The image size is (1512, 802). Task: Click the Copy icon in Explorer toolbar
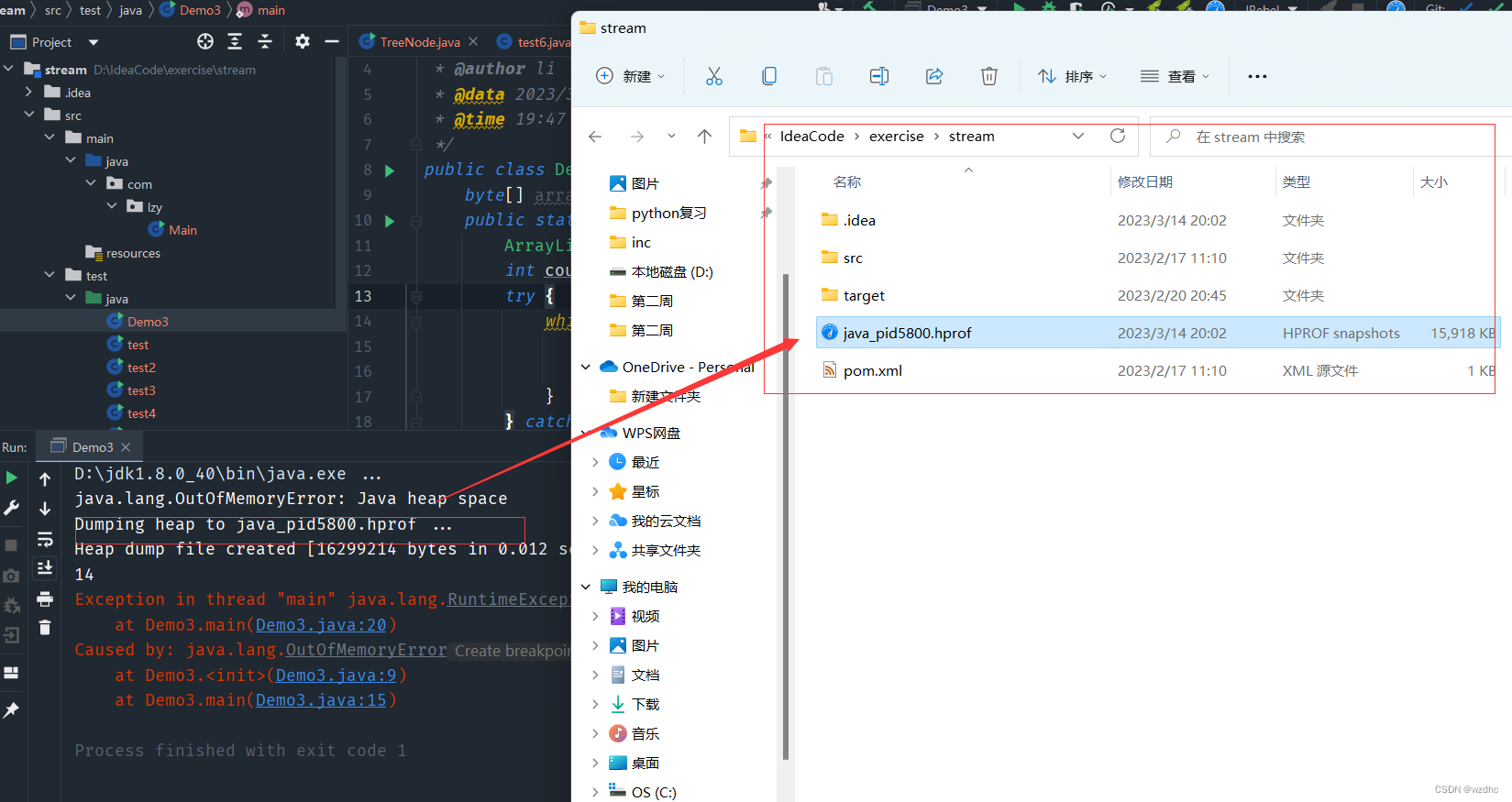pyautogui.click(x=769, y=76)
